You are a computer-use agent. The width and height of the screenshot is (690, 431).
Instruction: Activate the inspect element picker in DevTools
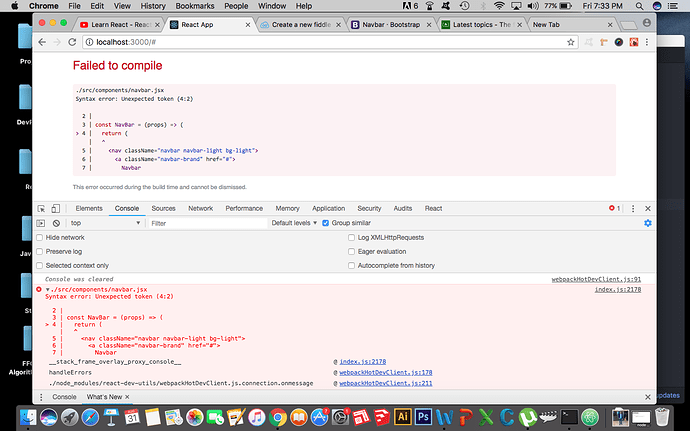pos(41,209)
